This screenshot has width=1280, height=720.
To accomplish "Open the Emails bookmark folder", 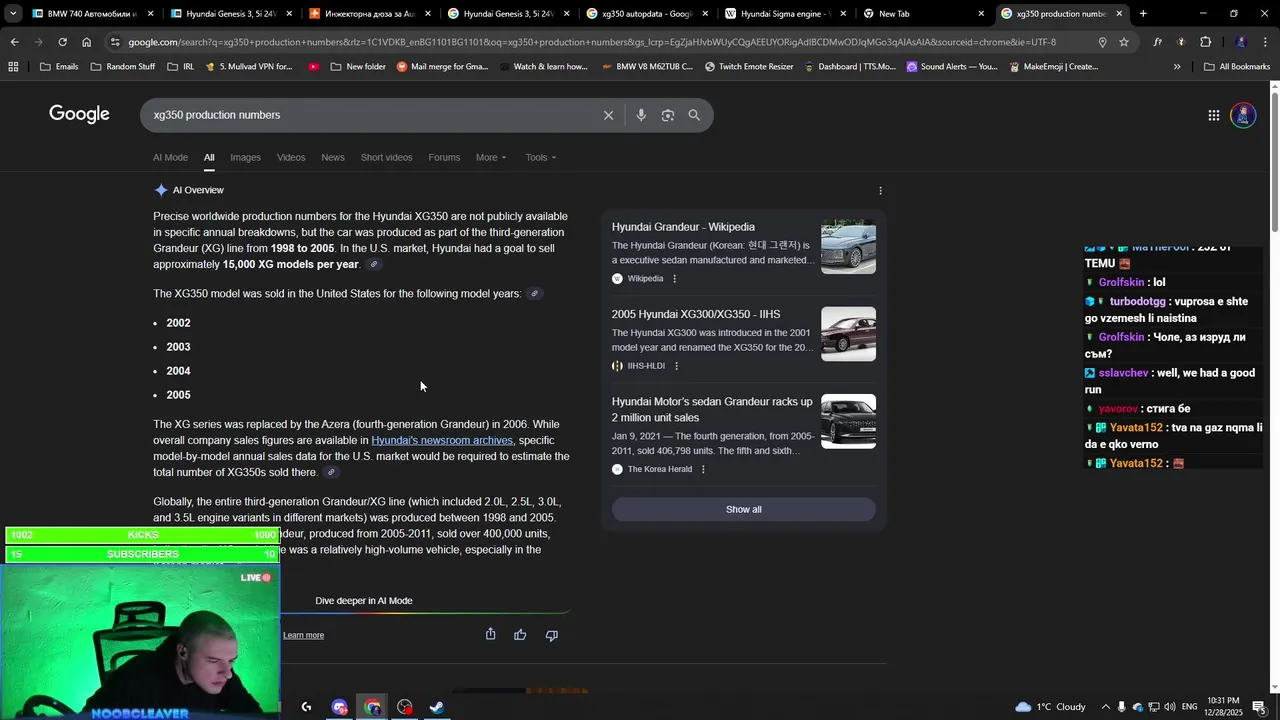I will [59, 67].
